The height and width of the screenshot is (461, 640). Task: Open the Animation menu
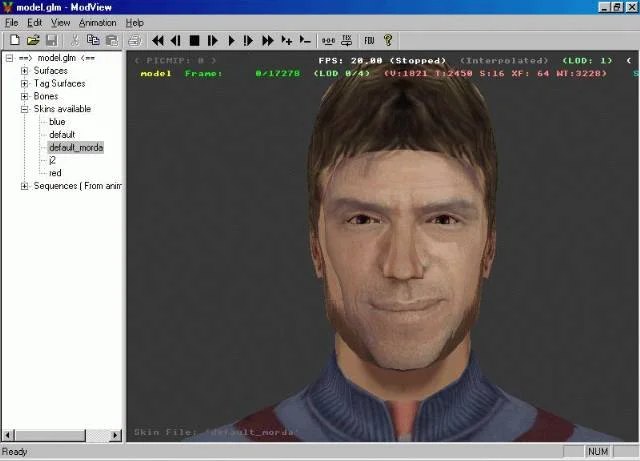tap(98, 23)
